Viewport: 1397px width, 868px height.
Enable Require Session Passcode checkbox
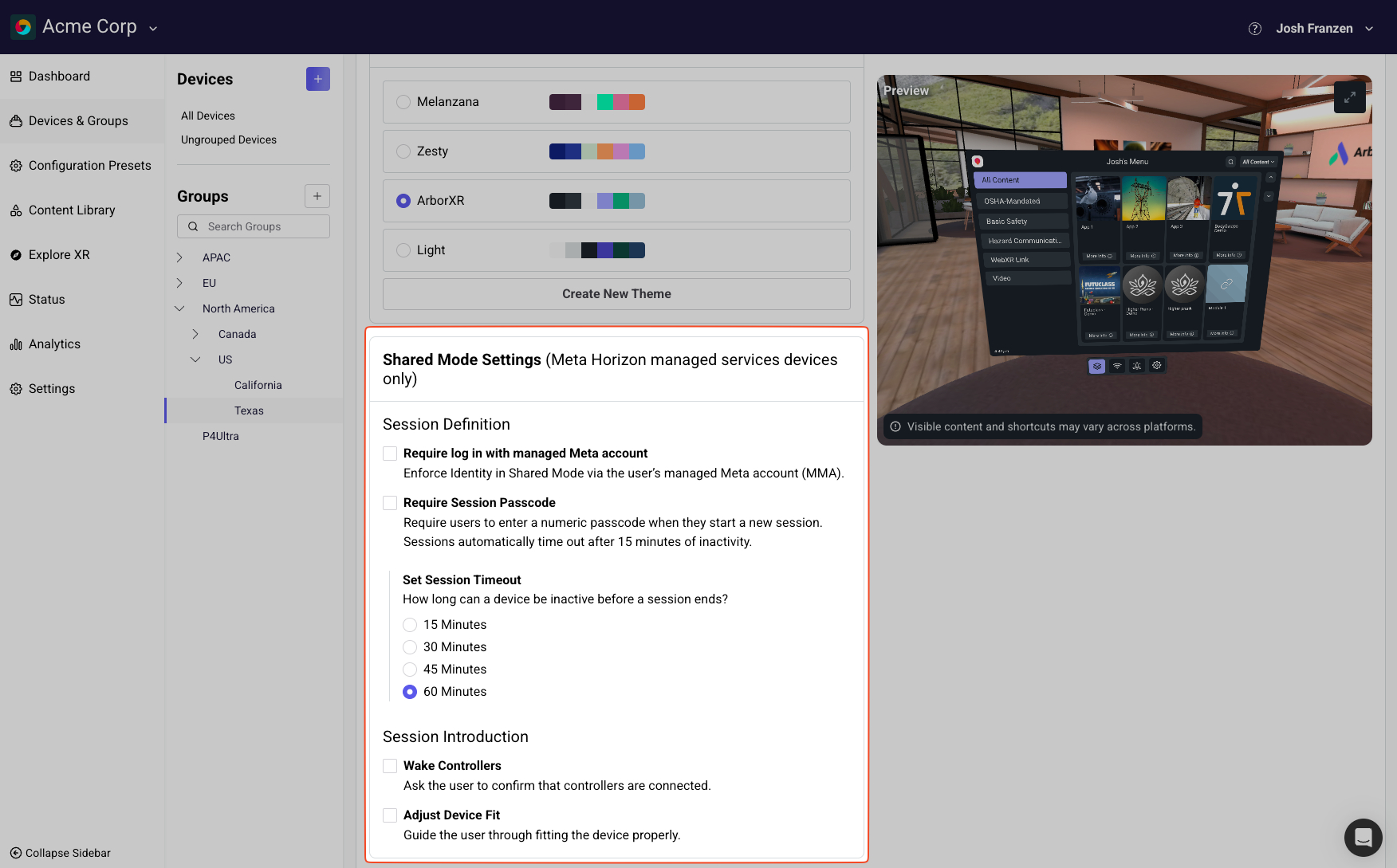[x=390, y=503]
